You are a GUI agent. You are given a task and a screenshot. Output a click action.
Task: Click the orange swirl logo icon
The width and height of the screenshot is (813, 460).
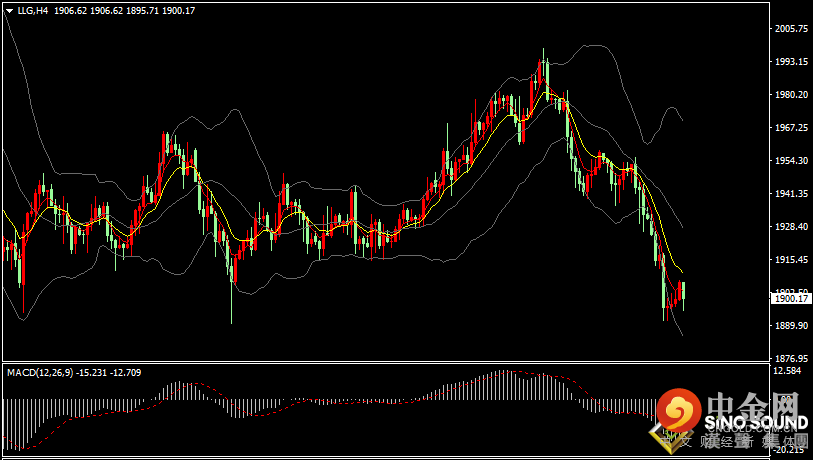click(x=680, y=411)
